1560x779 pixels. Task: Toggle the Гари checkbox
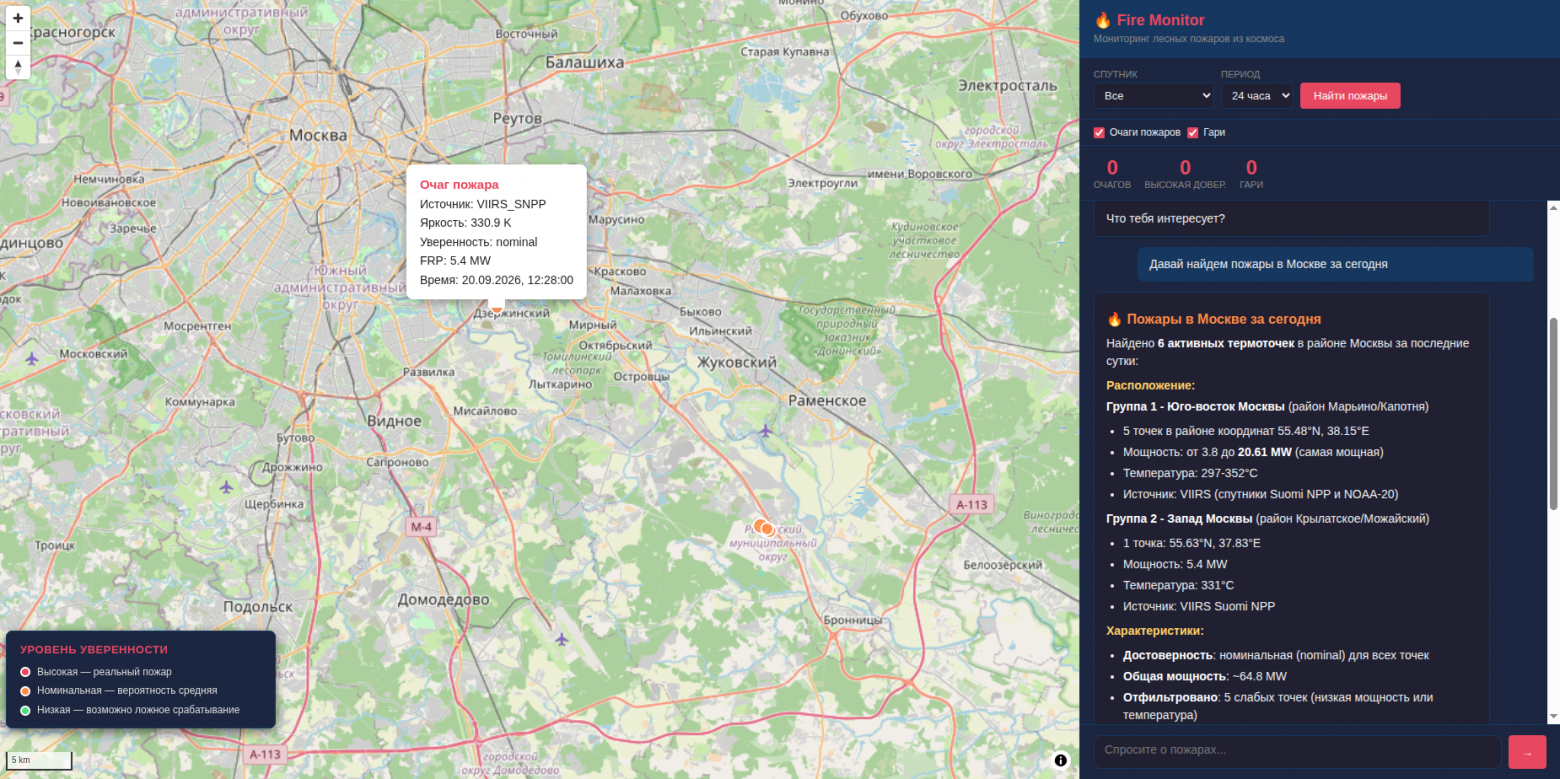1193,132
